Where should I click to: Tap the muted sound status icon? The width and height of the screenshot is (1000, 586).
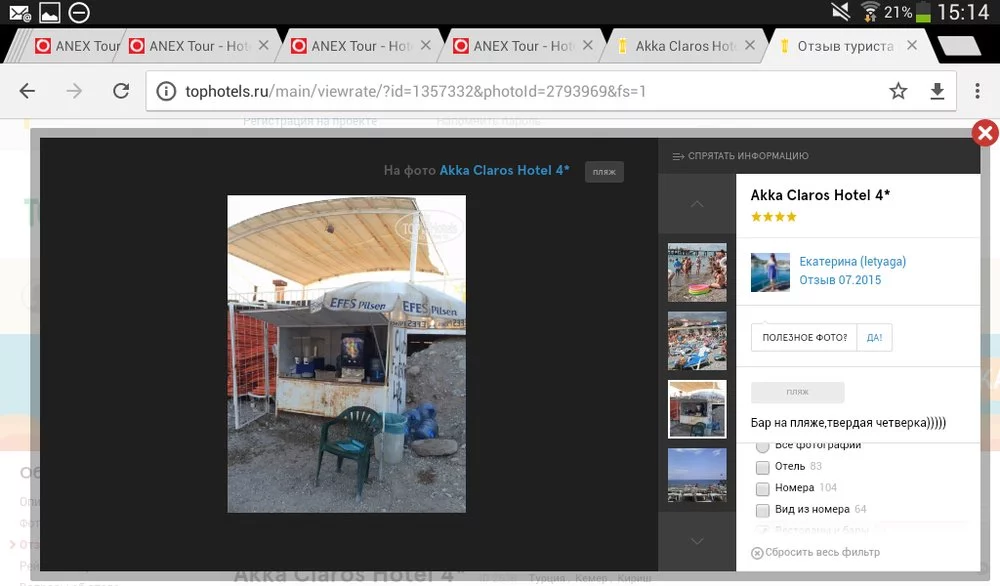(x=841, y=11)
